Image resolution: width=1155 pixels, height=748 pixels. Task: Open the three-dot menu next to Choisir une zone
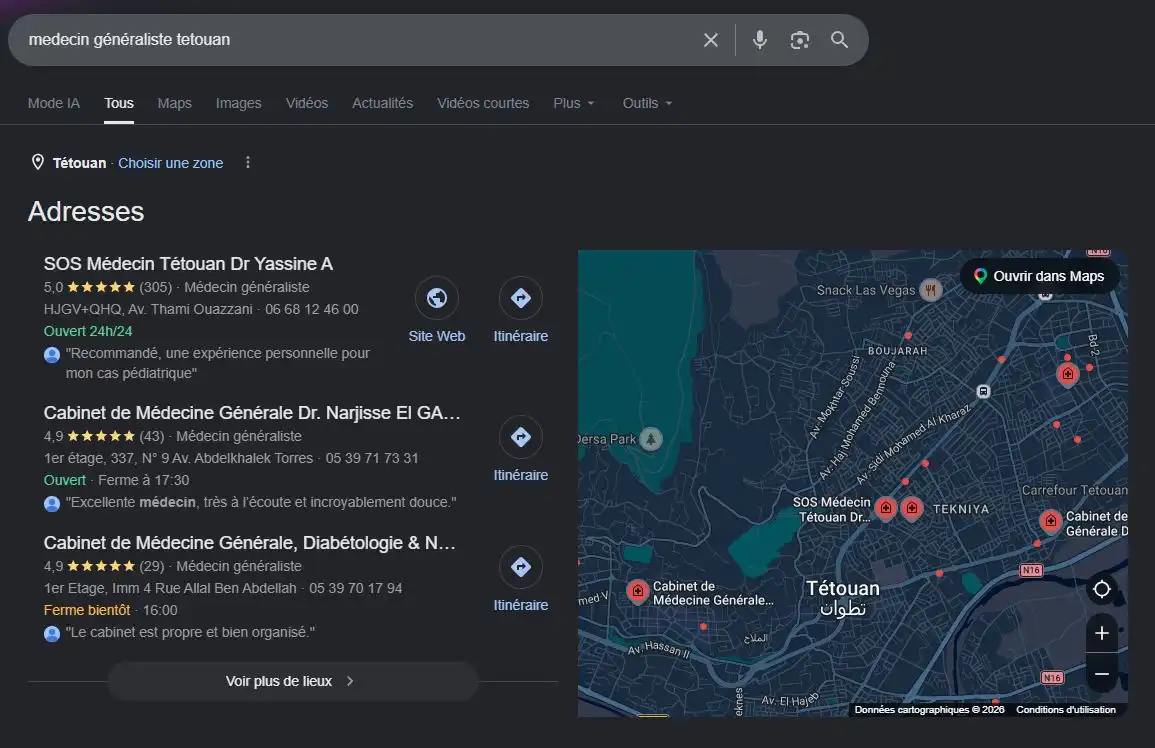pos(248,162)
